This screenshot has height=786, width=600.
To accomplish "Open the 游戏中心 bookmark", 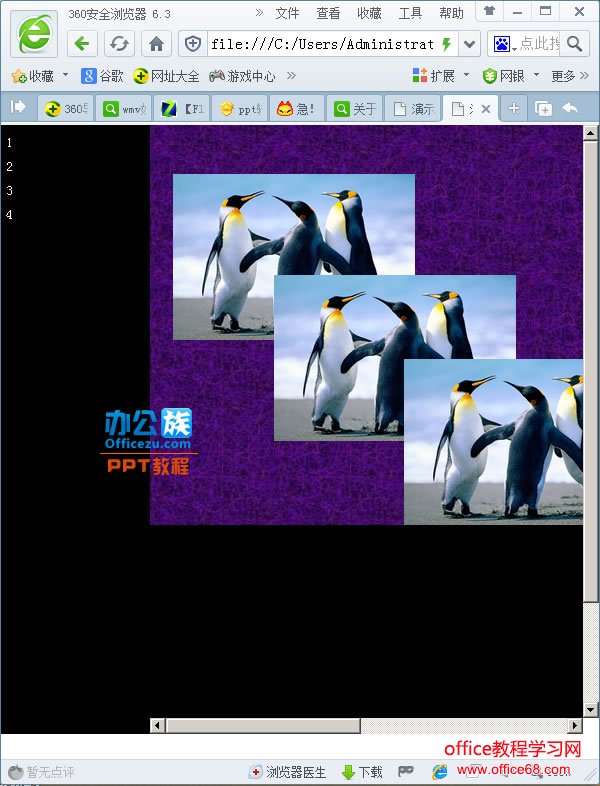I will (243, 76).
